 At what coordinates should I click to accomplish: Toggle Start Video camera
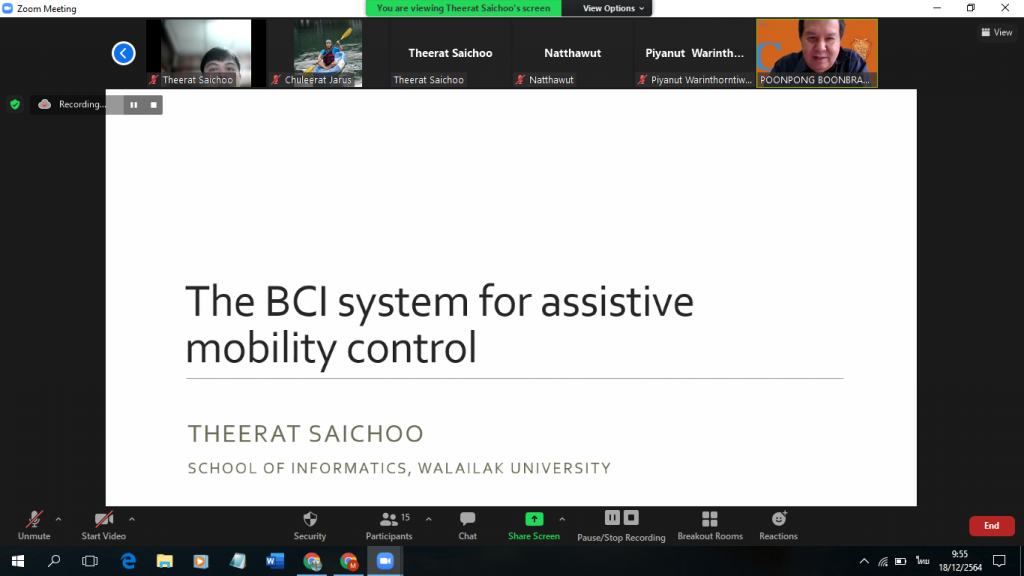tap(103, 519)
